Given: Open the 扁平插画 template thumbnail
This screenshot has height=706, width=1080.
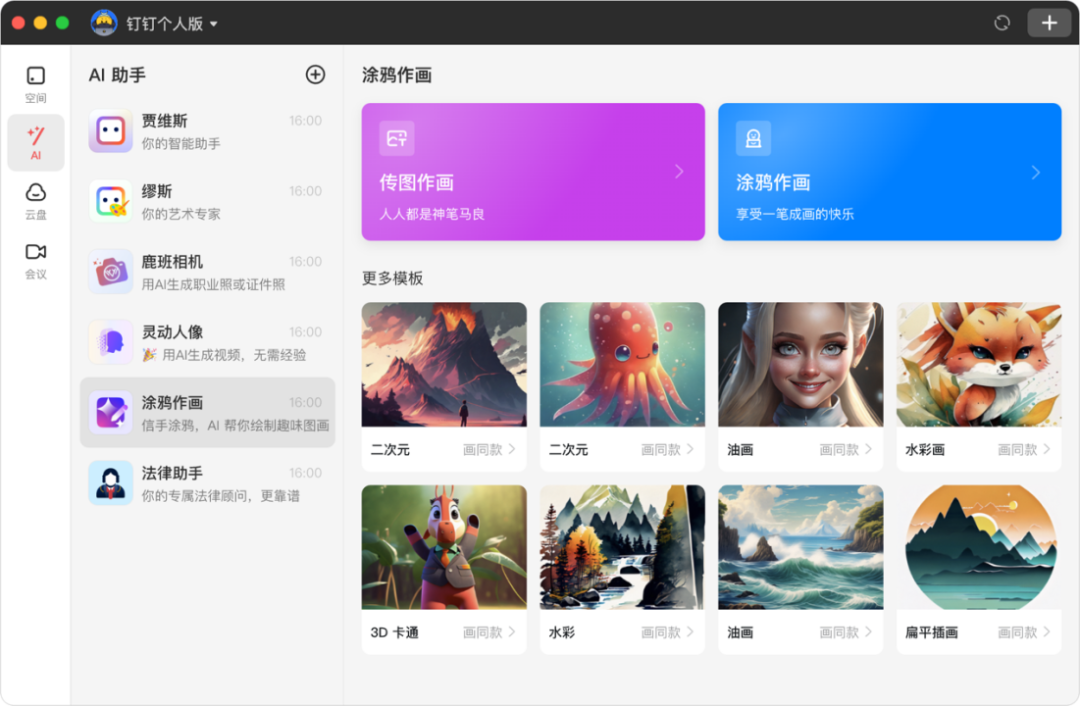Looking at the screenshot, I should pyautogui.click(x=978, y=547).
